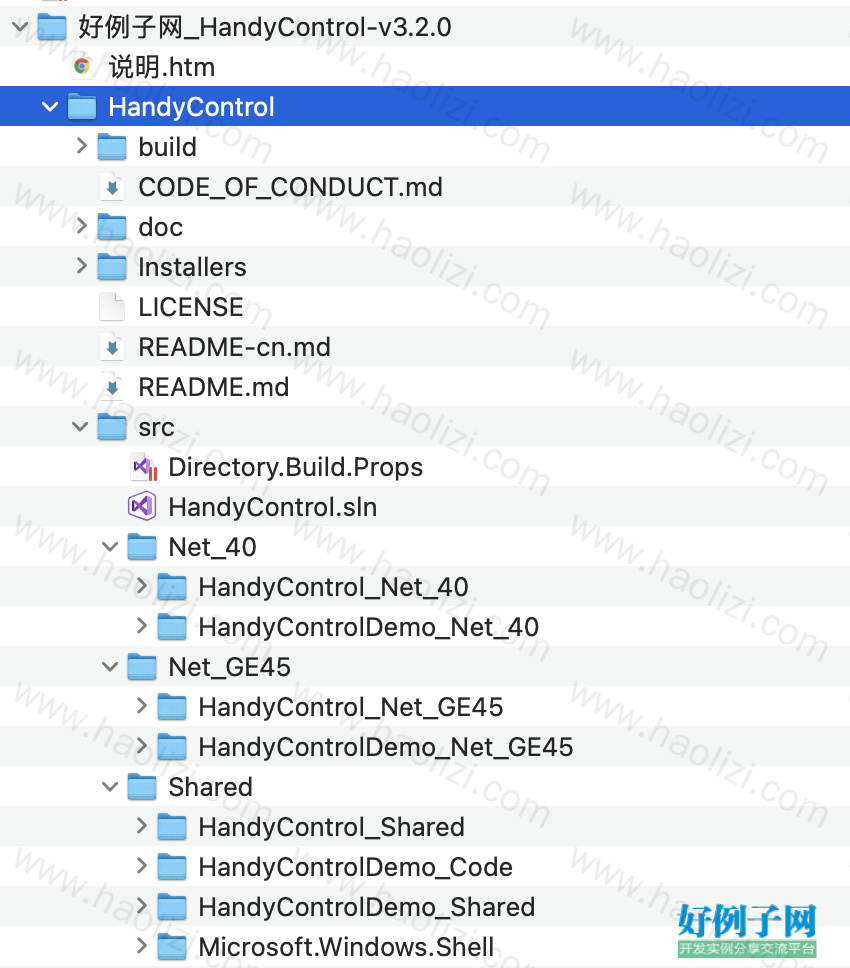Click the HandyControl_Shared folder icon
850x968 pixels.
[172, 827]
